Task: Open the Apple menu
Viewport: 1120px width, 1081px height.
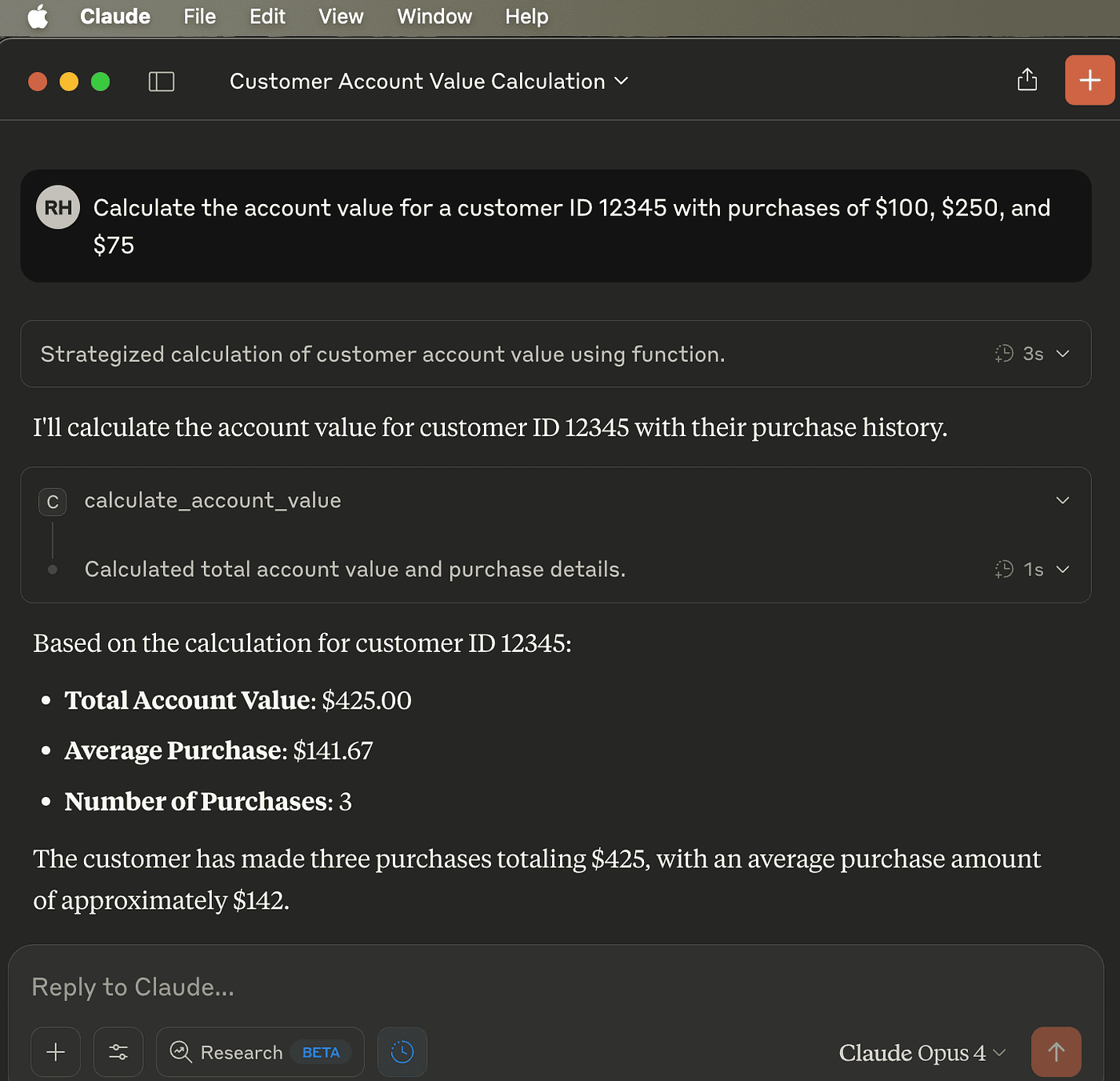Action: (x=38, y=17)
